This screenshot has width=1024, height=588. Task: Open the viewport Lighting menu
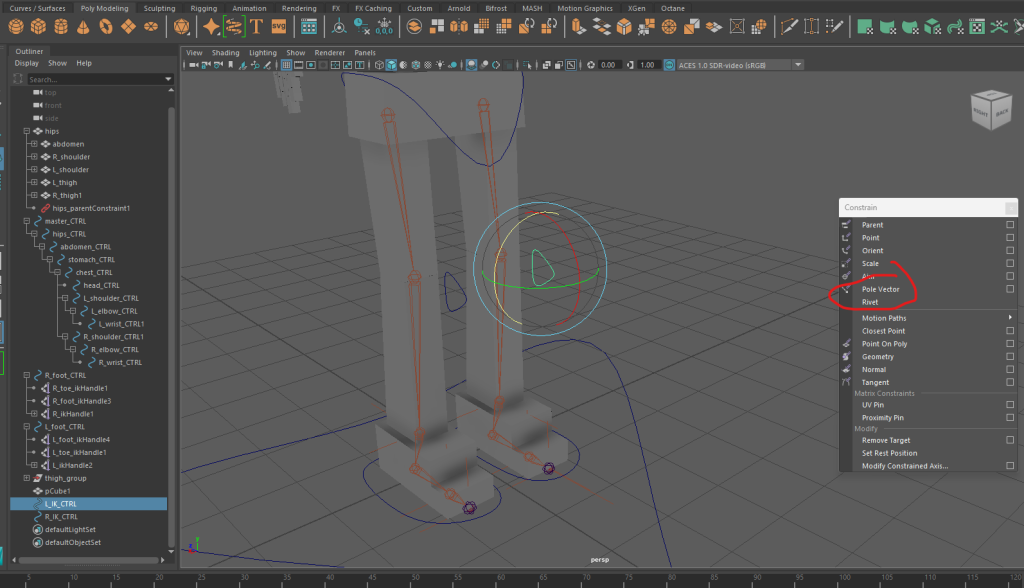[x=263, y=53]
